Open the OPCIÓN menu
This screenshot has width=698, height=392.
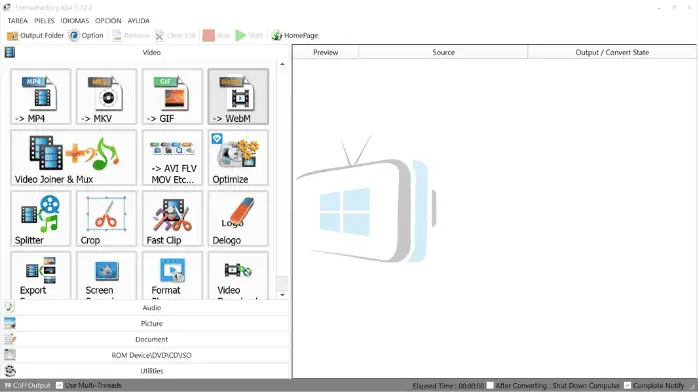point(108,20)
